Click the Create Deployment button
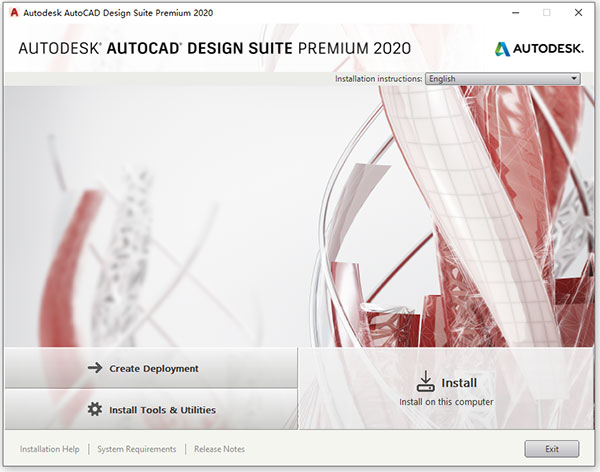This screenshot has width=600, height=472. tap(151, 368)
